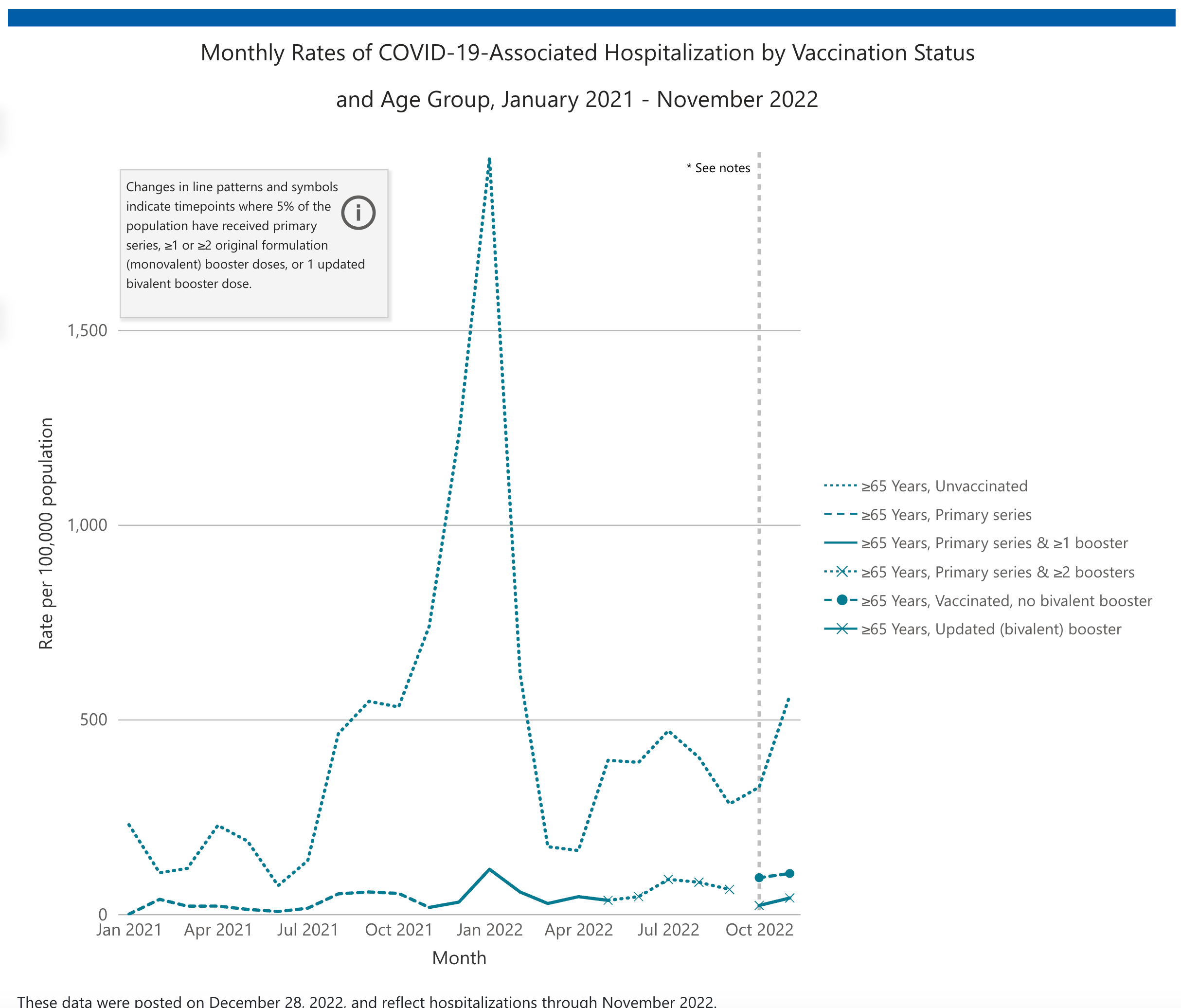Click the '≥65 Years, Primary series' legend label
The width and height of the screenshot is (1181, 1008).
coord(946,515)
